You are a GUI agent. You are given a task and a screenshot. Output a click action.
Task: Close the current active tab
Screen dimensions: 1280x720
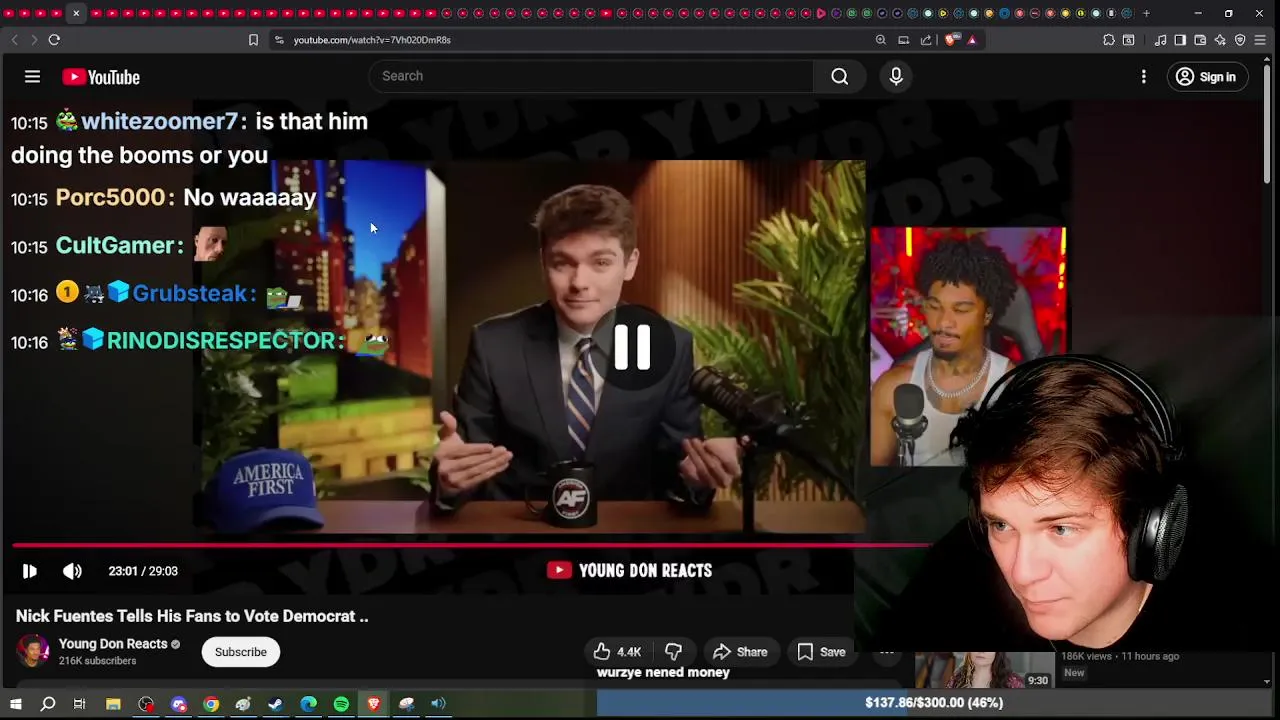click(76, 13)
